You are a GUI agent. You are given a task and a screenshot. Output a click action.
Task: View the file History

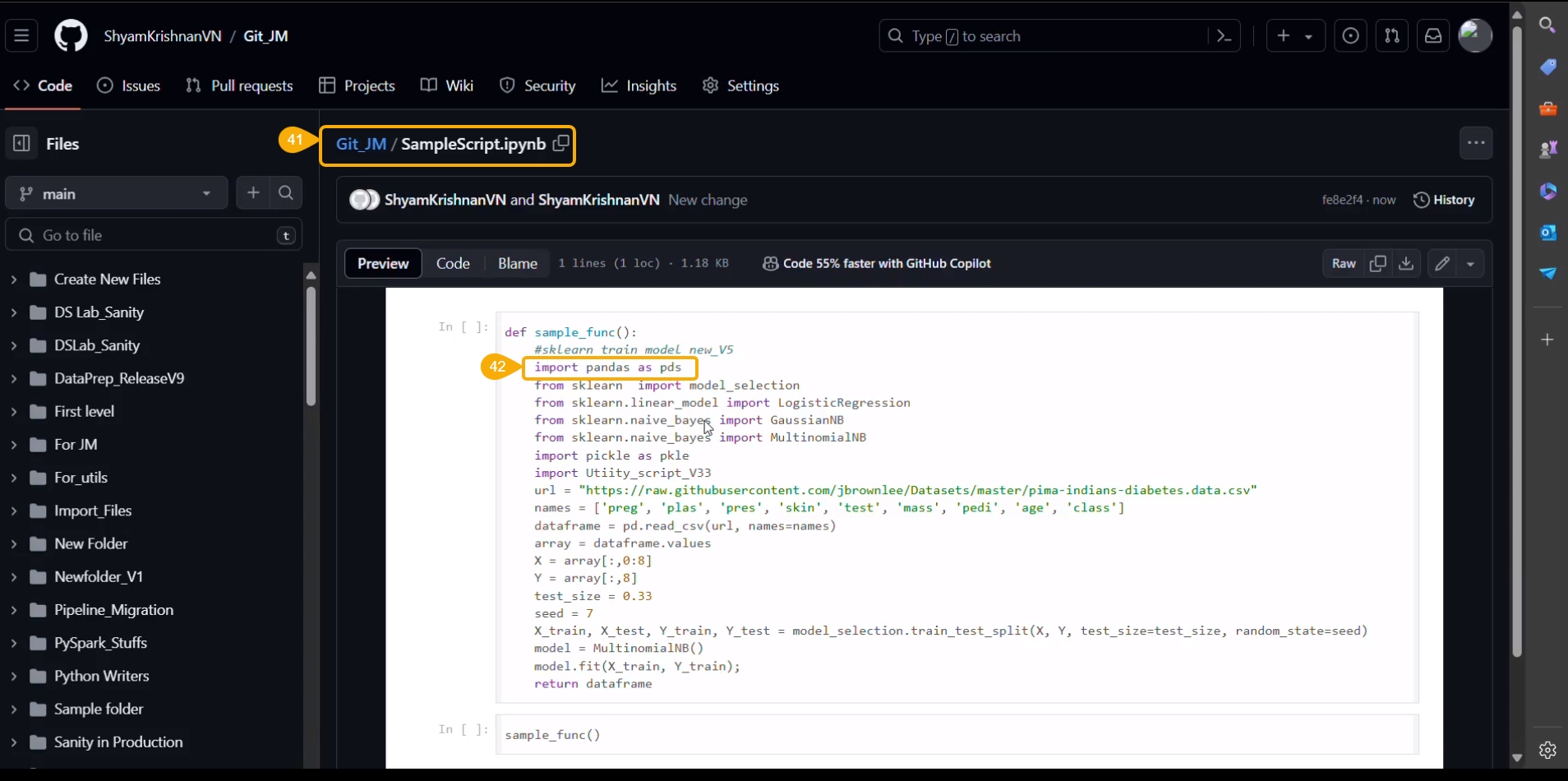pos(1444,200)
